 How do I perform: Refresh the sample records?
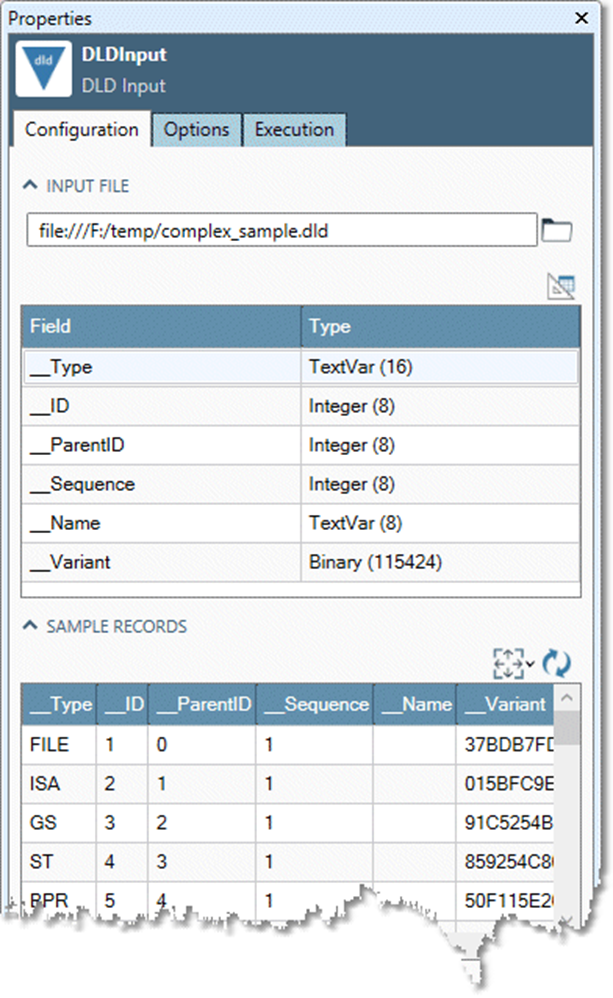coord(556,662)
